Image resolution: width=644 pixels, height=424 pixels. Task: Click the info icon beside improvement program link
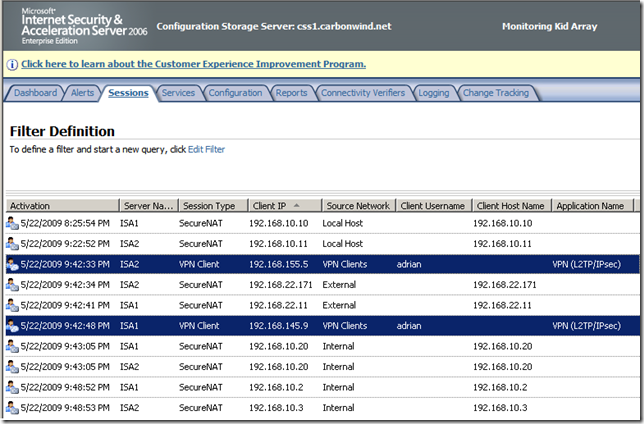12,65
